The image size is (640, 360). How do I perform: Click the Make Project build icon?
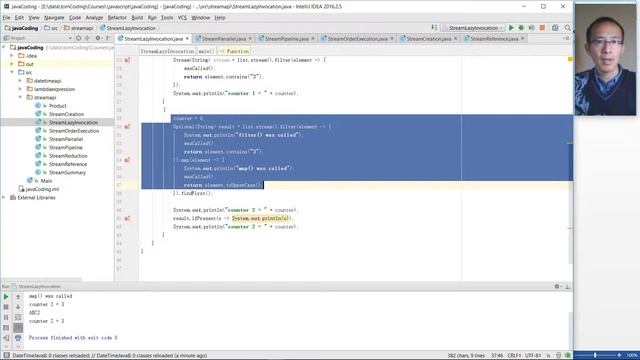(434, 28)
